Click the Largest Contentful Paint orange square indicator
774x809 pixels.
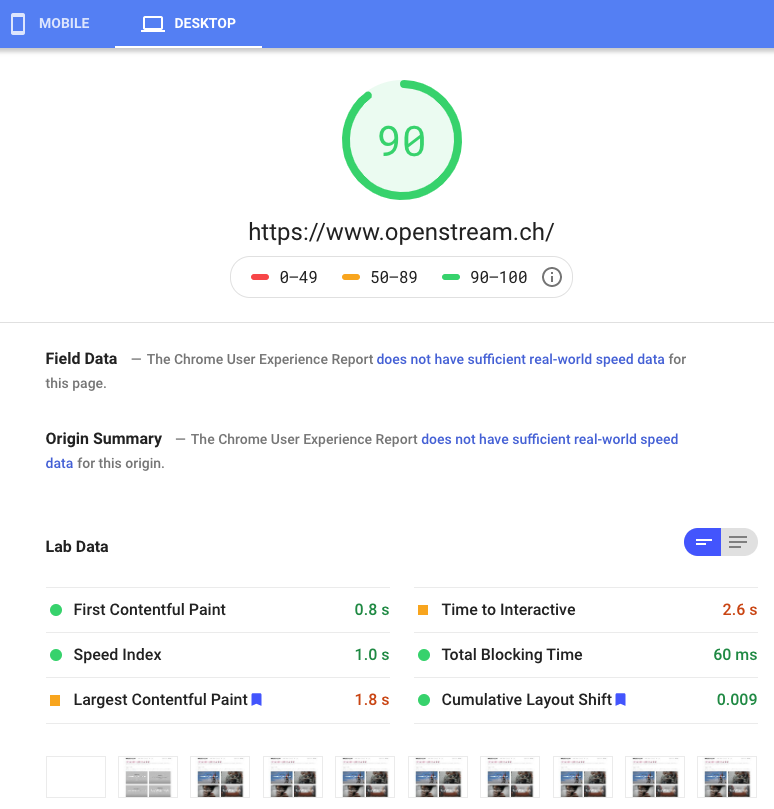55,700
